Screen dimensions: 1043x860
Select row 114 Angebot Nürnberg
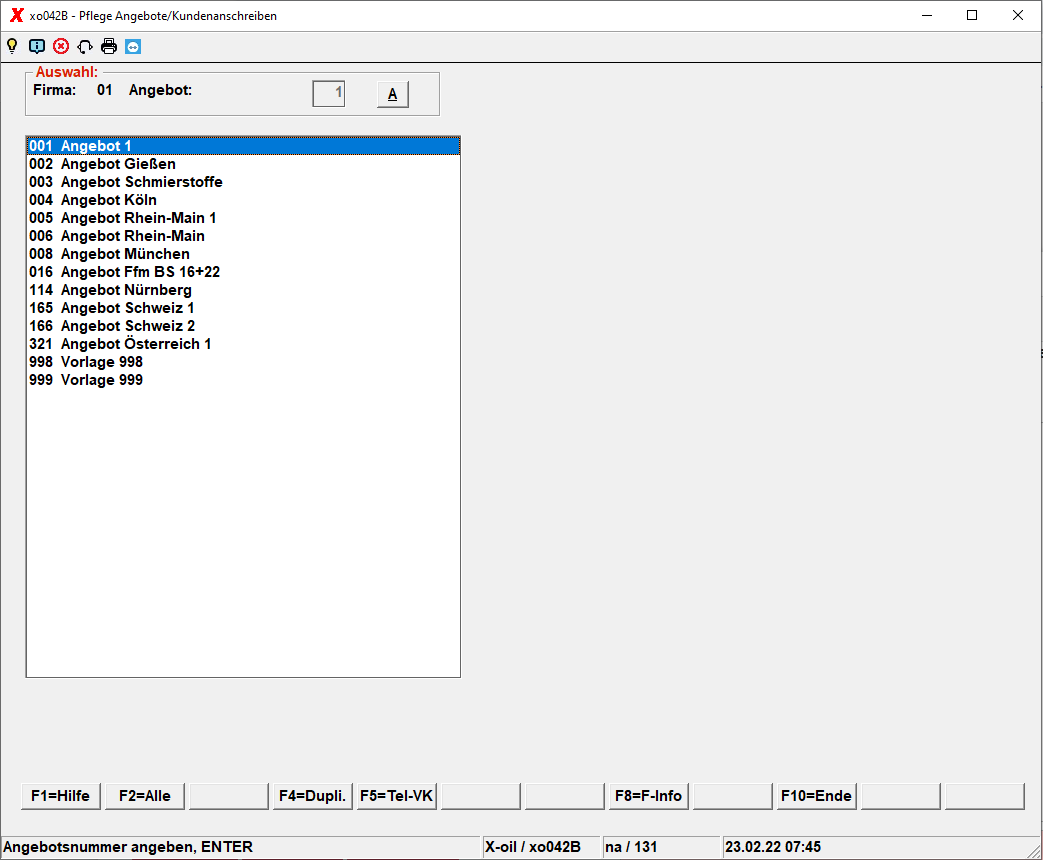point(243,289)
